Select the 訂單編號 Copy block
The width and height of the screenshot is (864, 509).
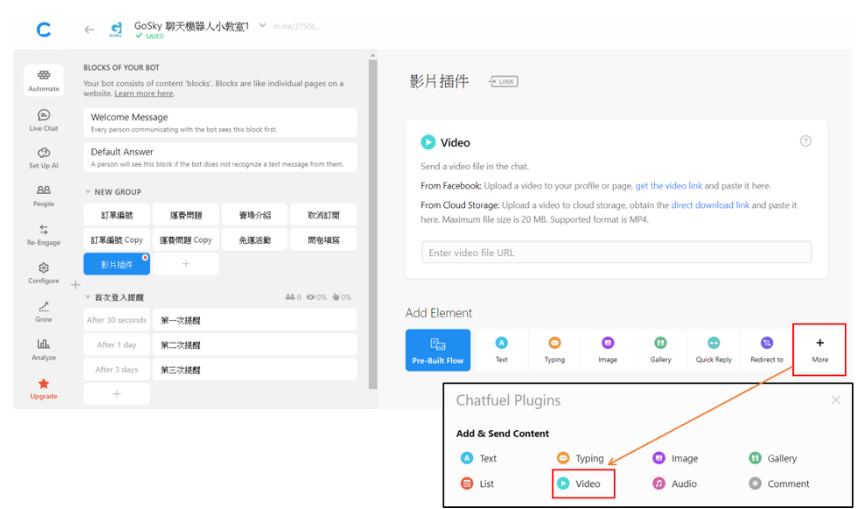(117, 240)
